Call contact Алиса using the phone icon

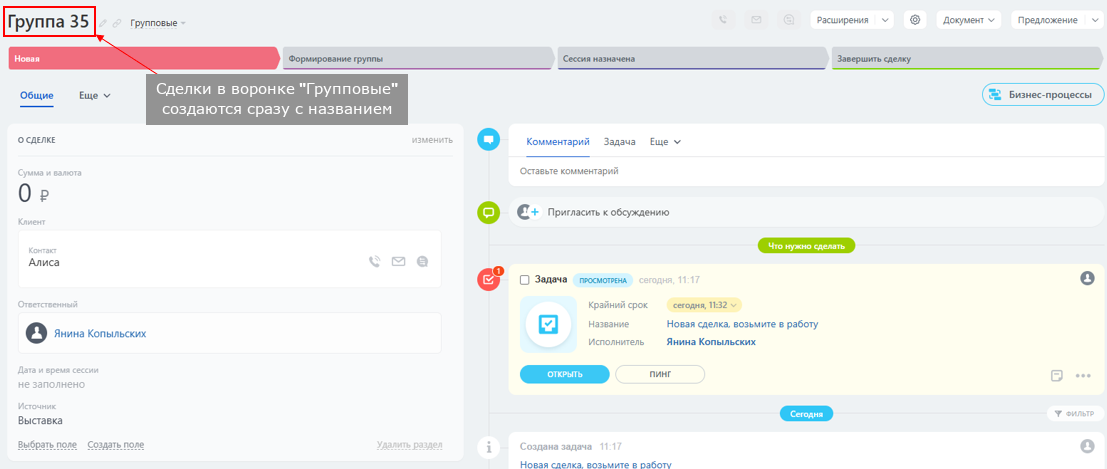(375, 262)
